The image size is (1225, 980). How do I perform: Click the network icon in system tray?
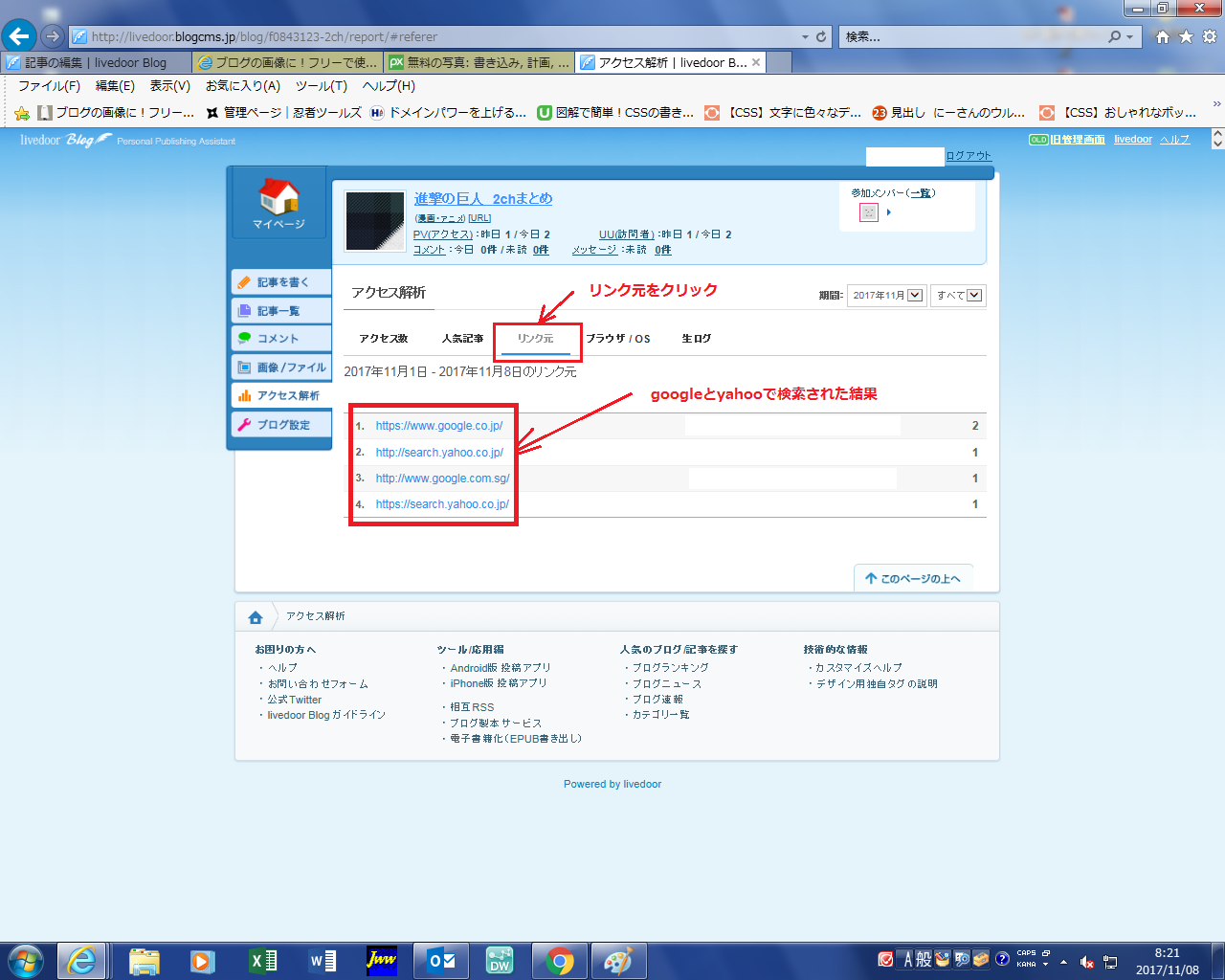[x=1110, y=961]
